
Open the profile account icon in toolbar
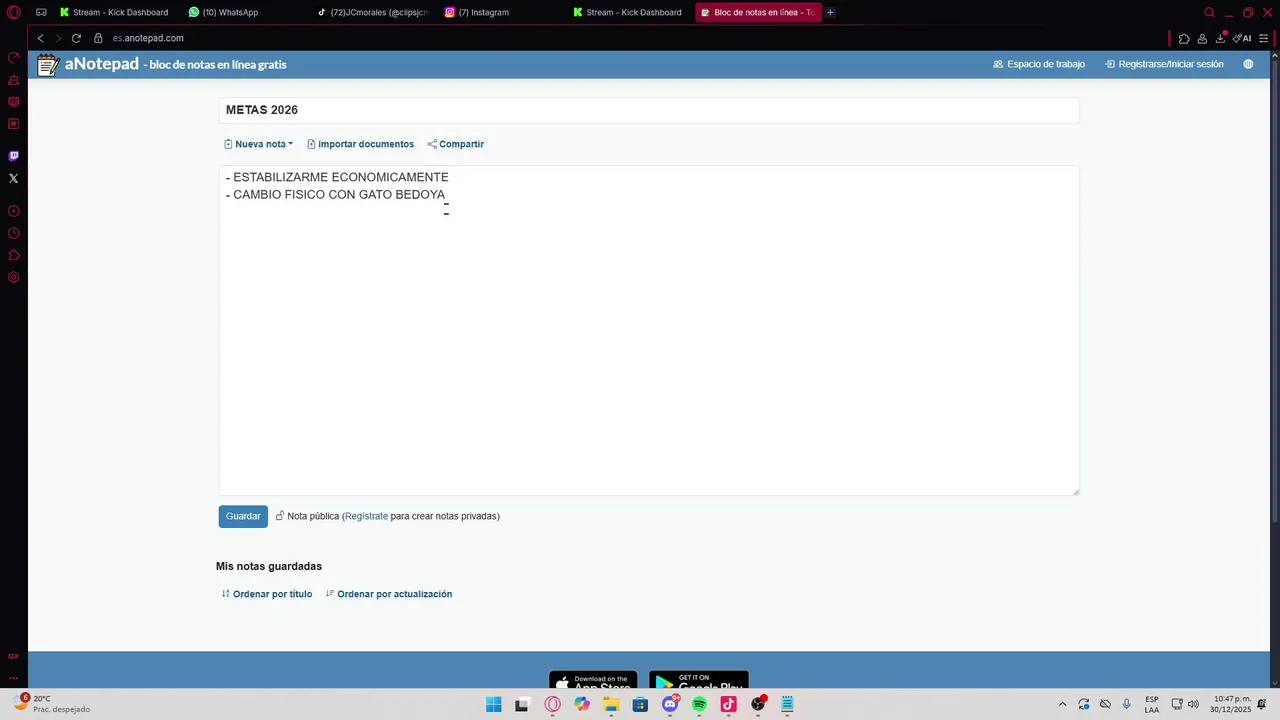point(1202,38)
